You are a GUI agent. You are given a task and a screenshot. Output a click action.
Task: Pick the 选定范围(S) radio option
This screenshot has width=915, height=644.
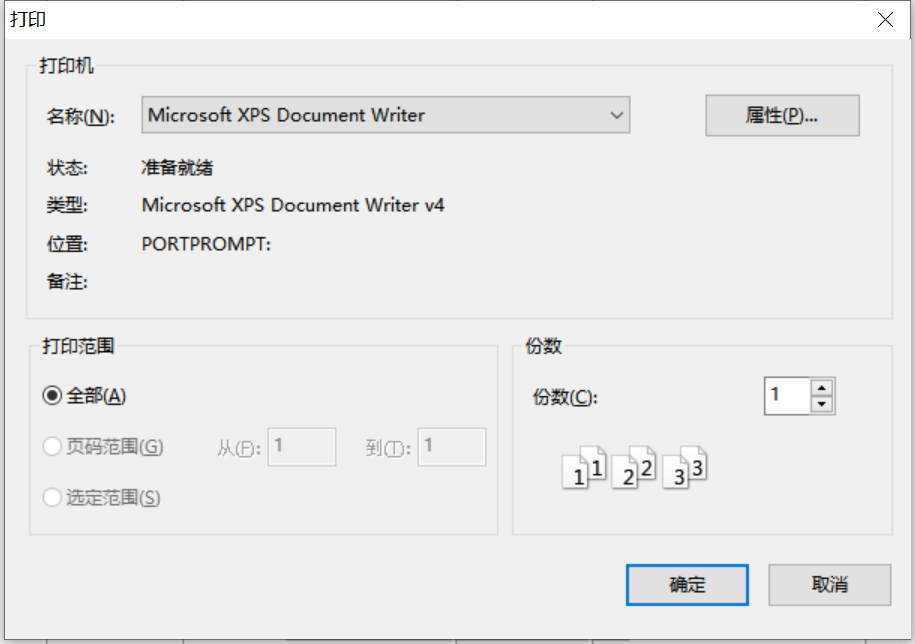tap(52, 497)
